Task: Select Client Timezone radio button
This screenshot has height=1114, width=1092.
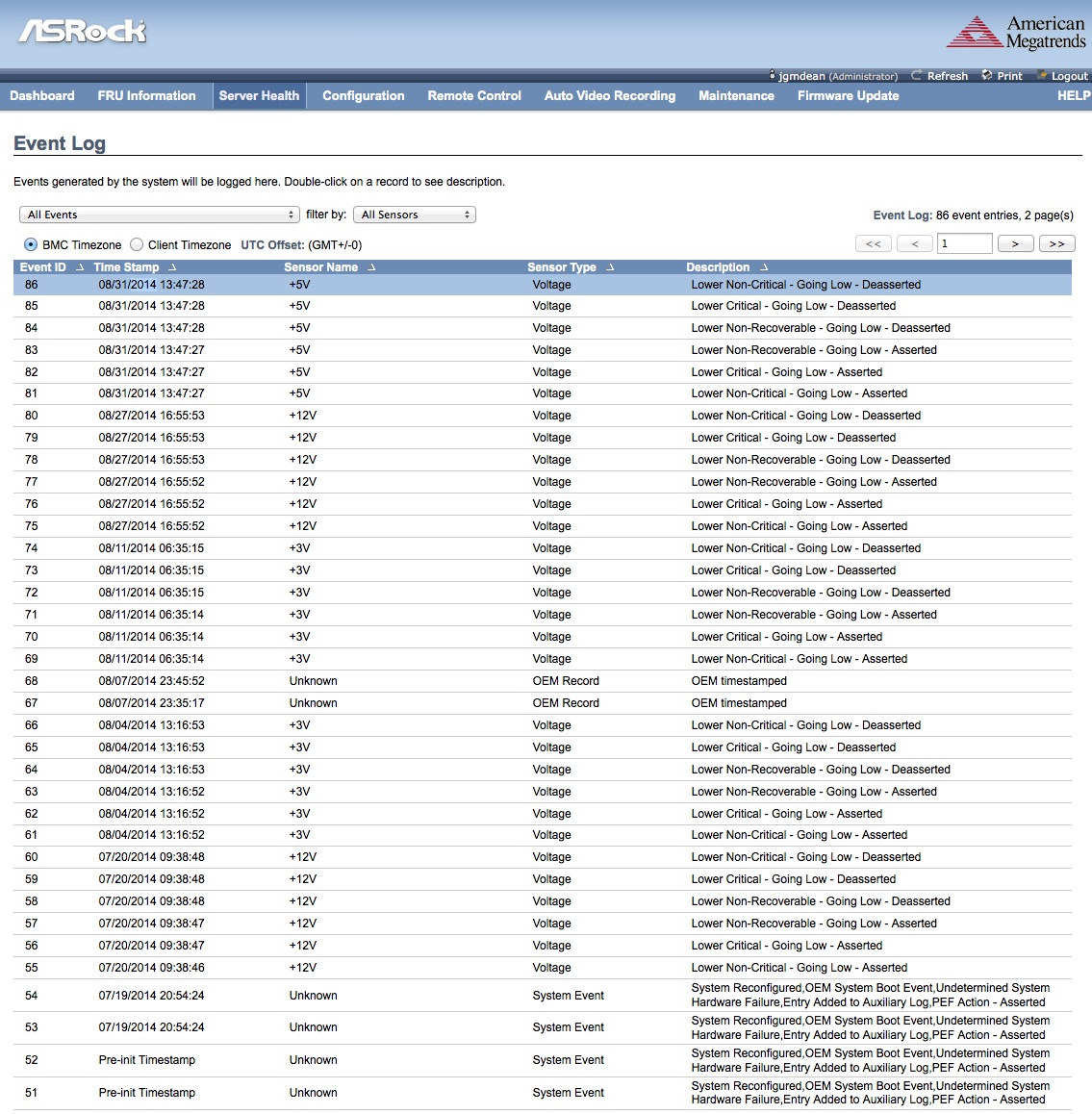Action: (137, 244)
